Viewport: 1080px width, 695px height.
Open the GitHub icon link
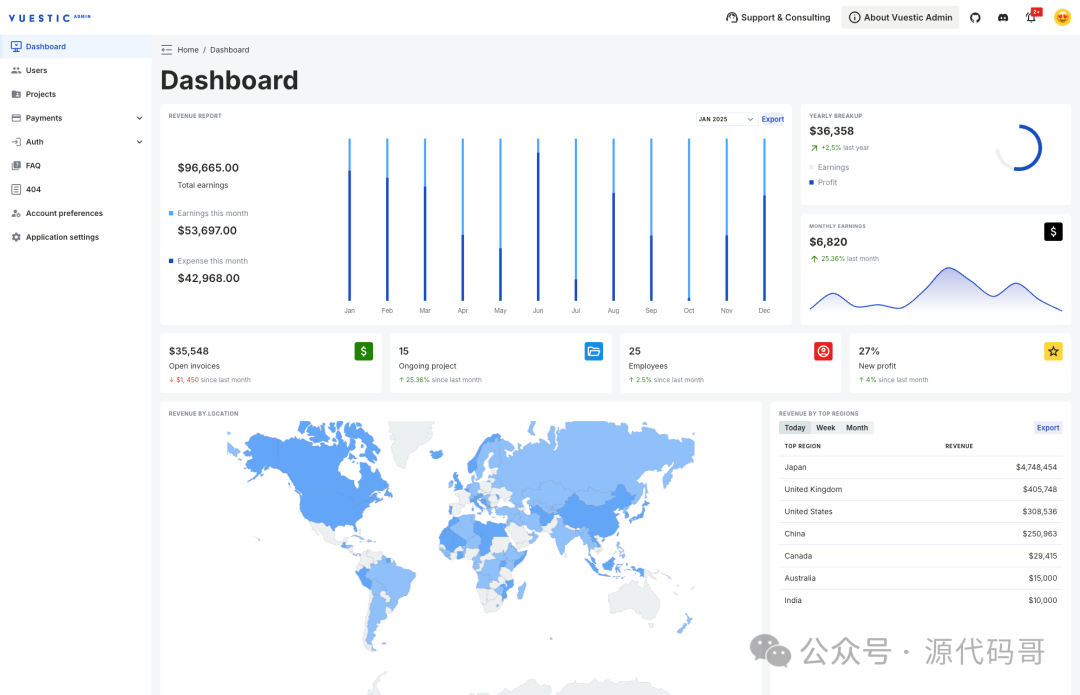tap(975, 17)
